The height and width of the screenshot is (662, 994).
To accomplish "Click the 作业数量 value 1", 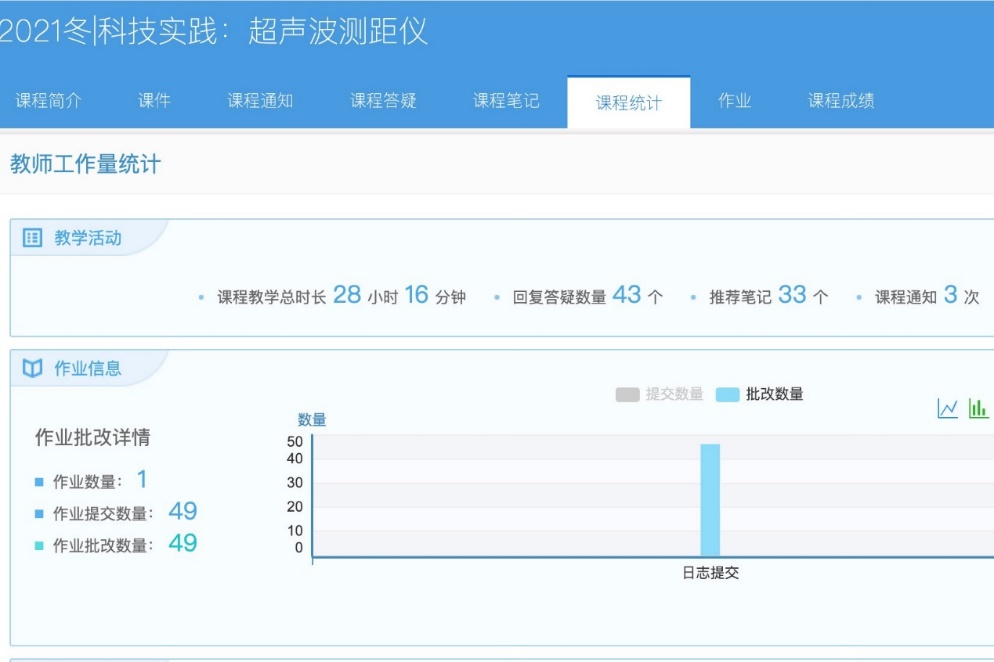I will (x=142, y=480).
